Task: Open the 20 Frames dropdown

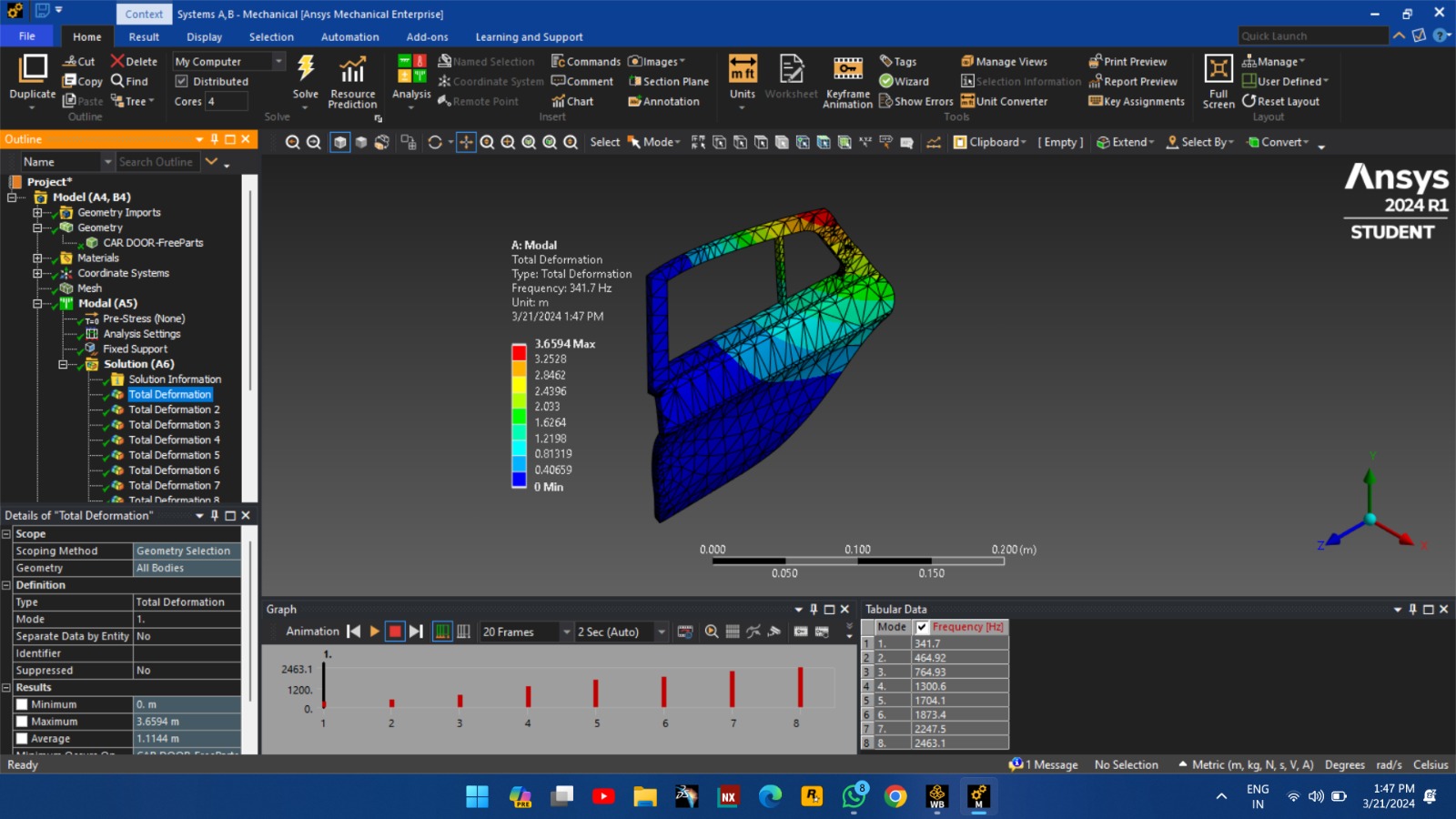Action: click(x=566, y=632)
